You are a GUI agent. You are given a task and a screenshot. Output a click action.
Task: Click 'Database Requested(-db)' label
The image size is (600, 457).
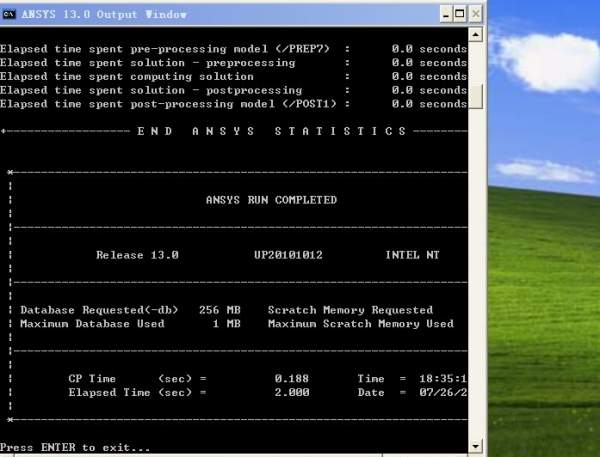(x=99, y=310)
